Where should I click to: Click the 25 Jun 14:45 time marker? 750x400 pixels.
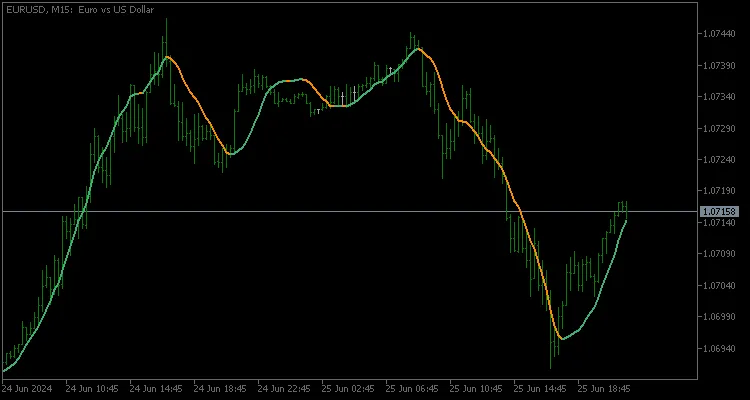[540, 388]
